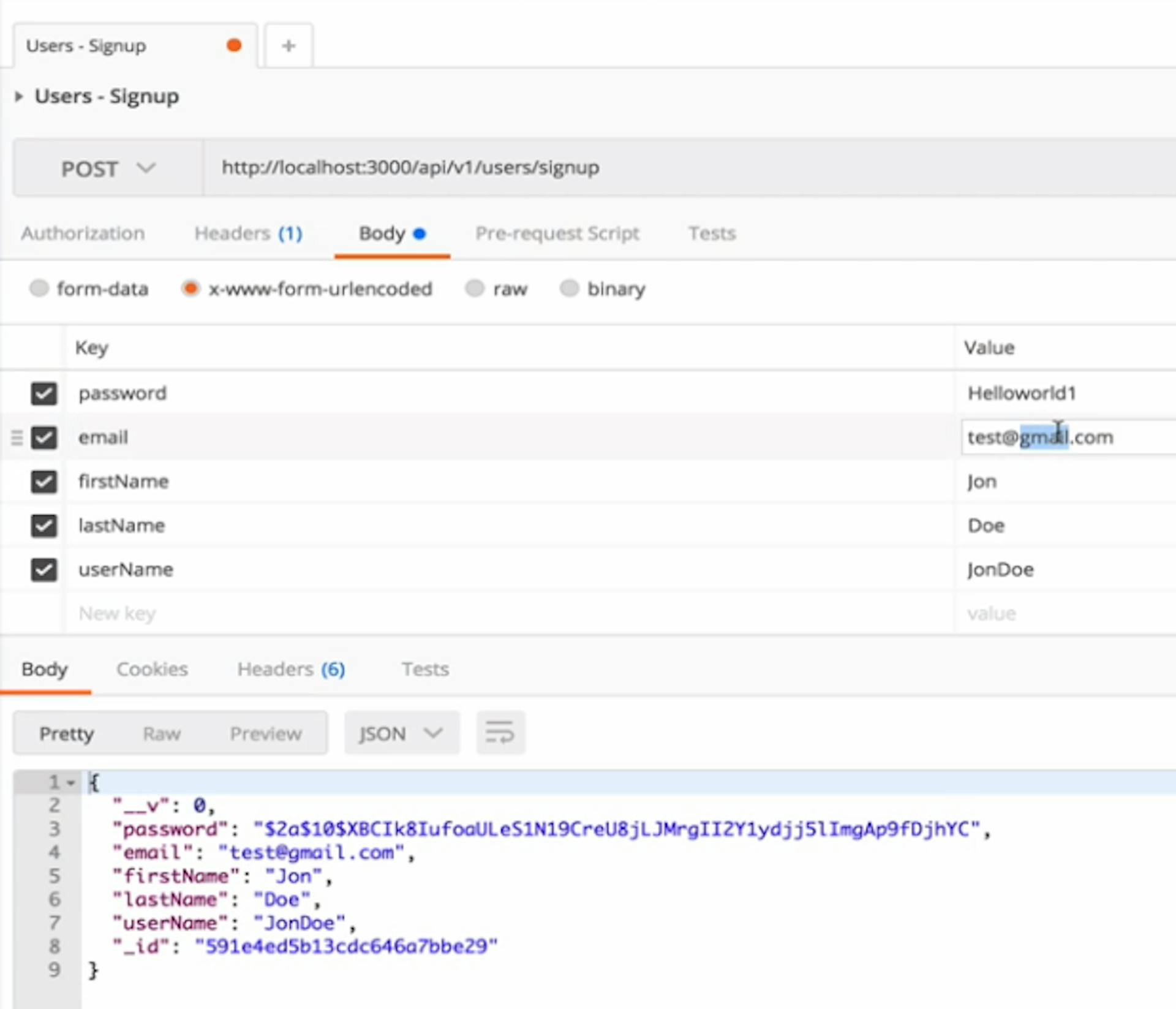This screenshot has width=1176, height=1009.
Task: Click the drag handle beside email row
Action: [17, 437]
